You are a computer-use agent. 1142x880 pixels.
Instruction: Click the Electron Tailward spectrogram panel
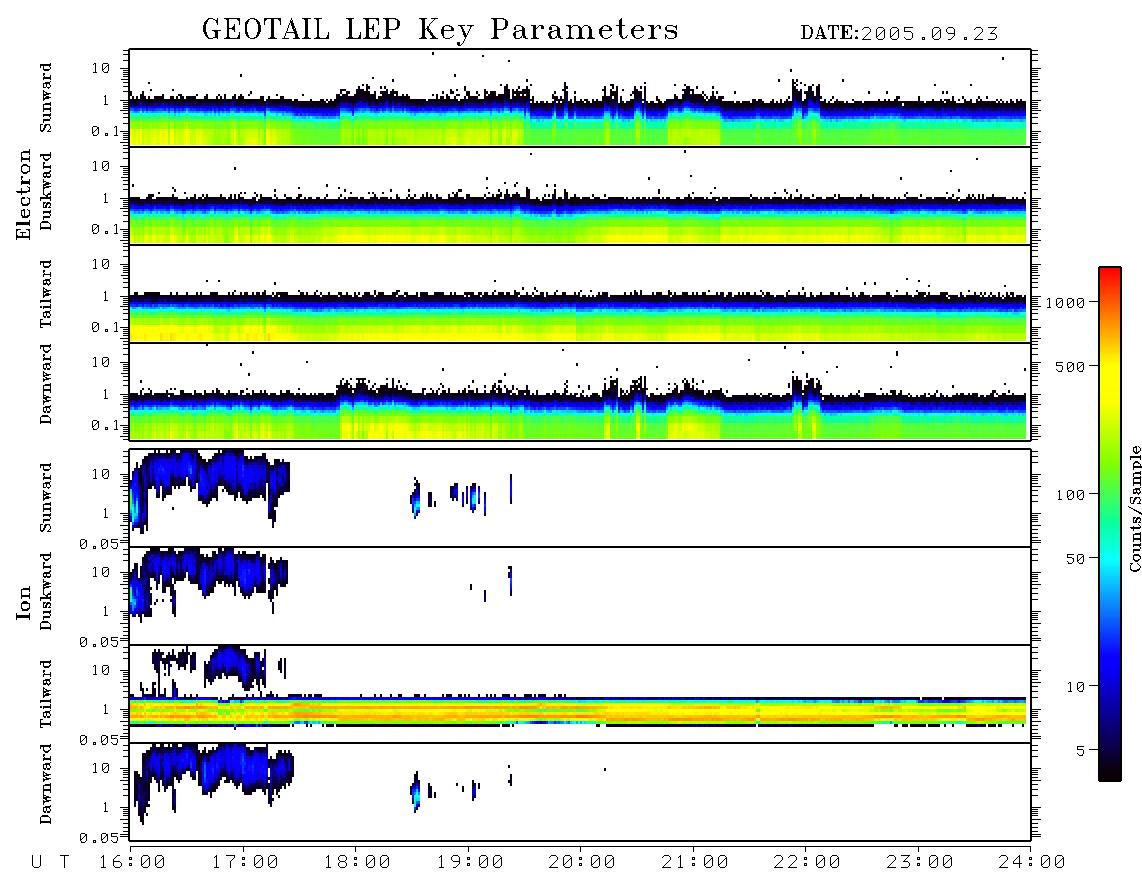point(580,294)
